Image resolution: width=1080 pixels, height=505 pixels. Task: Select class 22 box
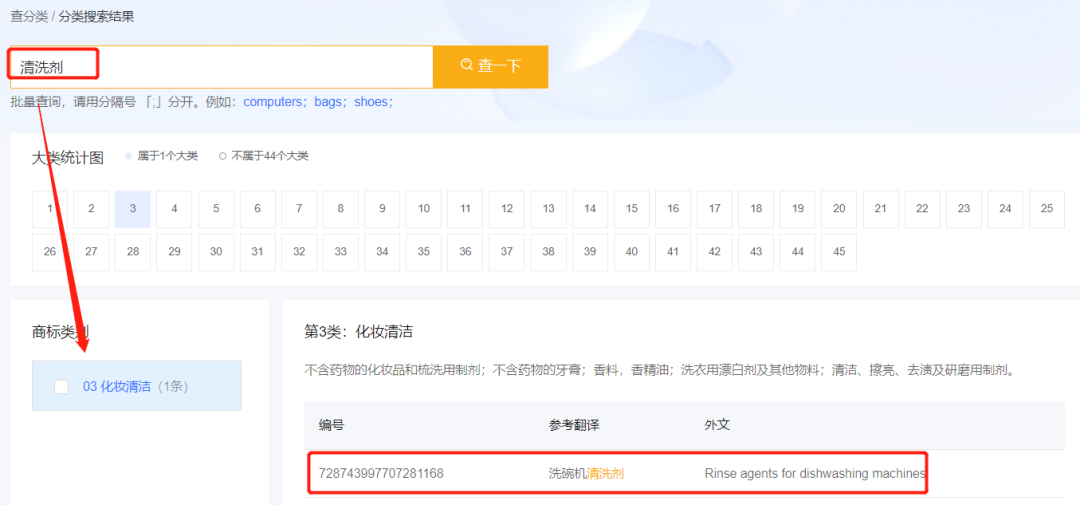922,209
